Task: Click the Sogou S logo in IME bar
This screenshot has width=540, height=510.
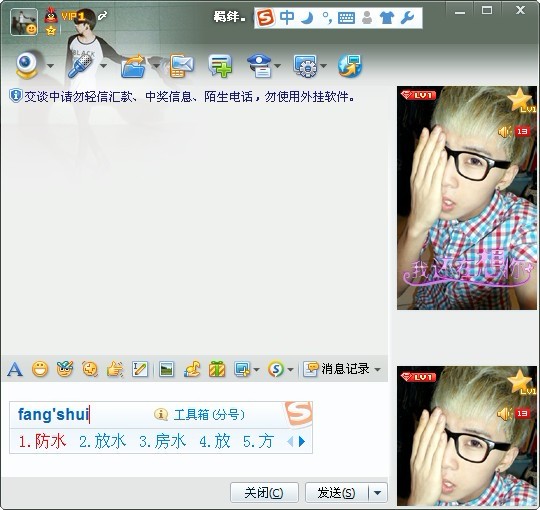Action: [266, 18]
